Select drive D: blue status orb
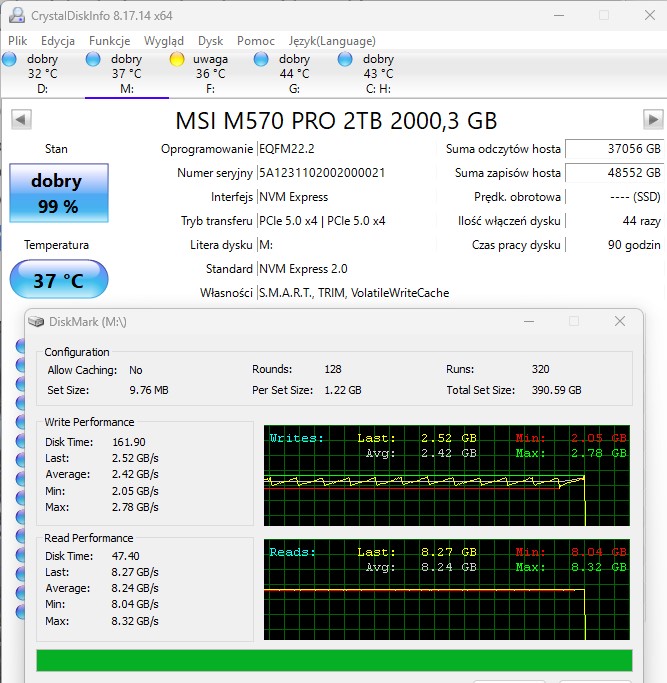The width and height of the screenshot is (667, 683). (10, 60)
